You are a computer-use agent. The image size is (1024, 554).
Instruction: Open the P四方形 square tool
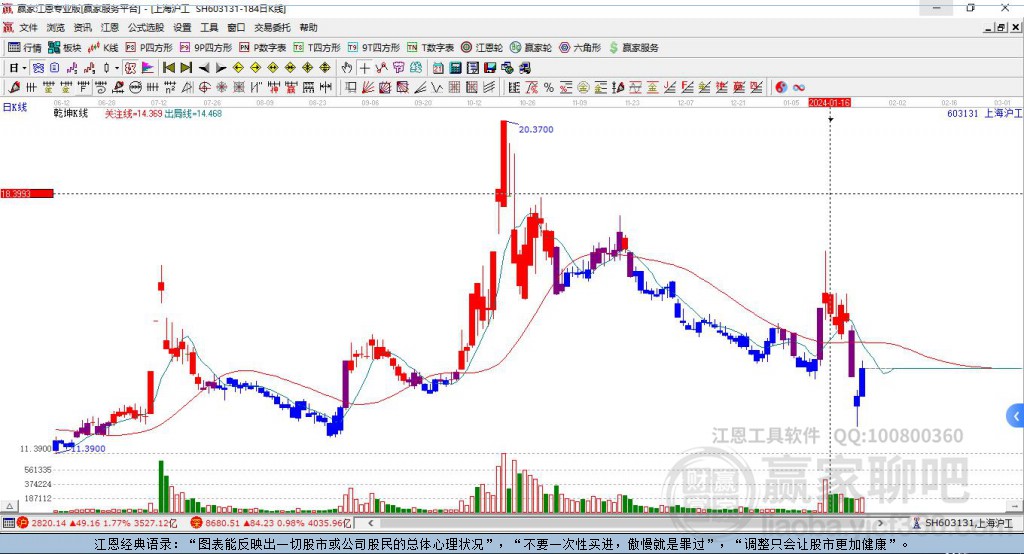[149, 48]
